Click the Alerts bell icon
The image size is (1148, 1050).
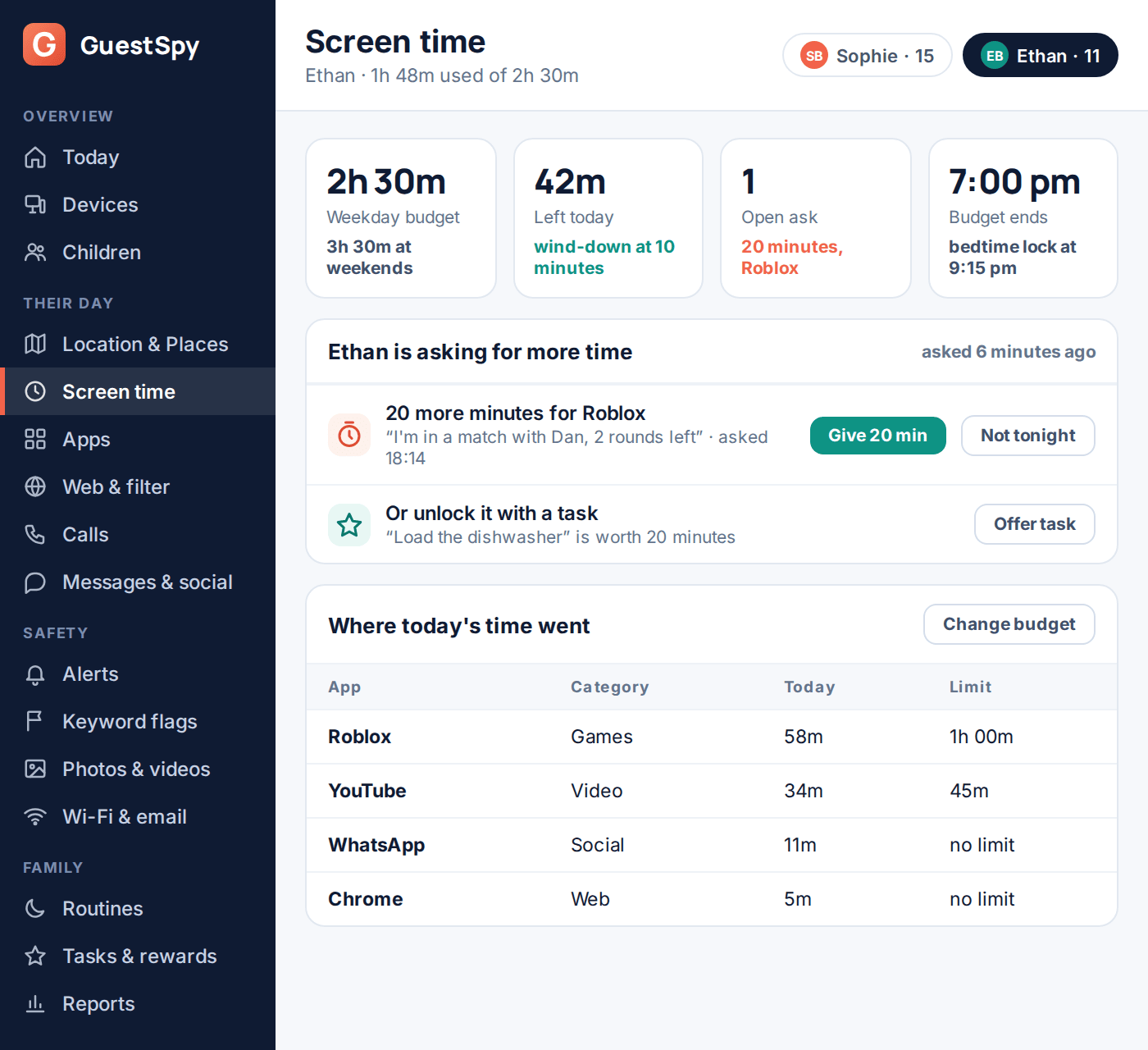coord(35,673)
